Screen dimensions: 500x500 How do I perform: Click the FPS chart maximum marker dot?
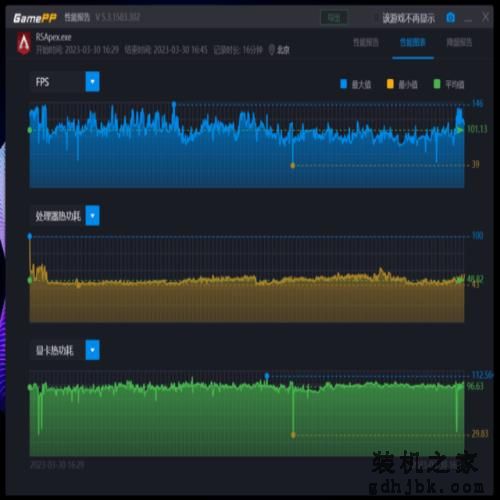pos(174,104)
